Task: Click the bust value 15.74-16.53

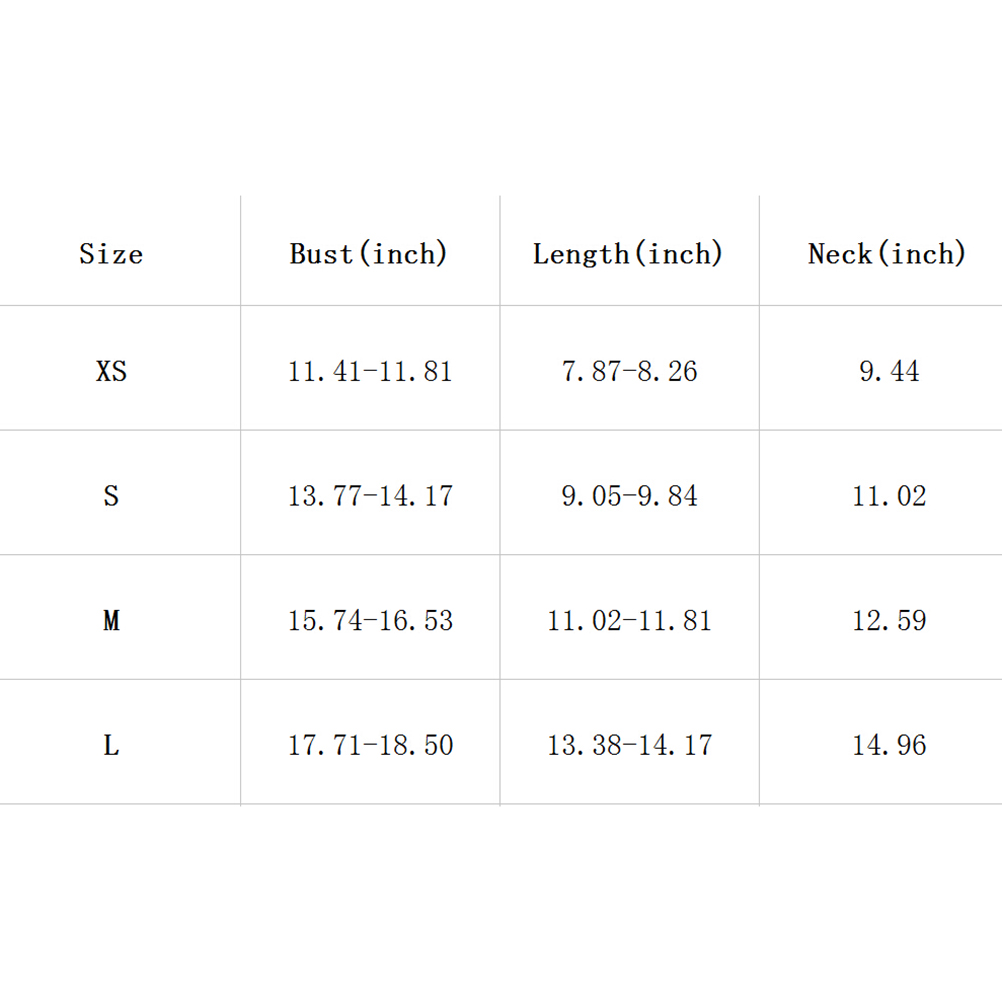Action: click(x=370, y=621)
